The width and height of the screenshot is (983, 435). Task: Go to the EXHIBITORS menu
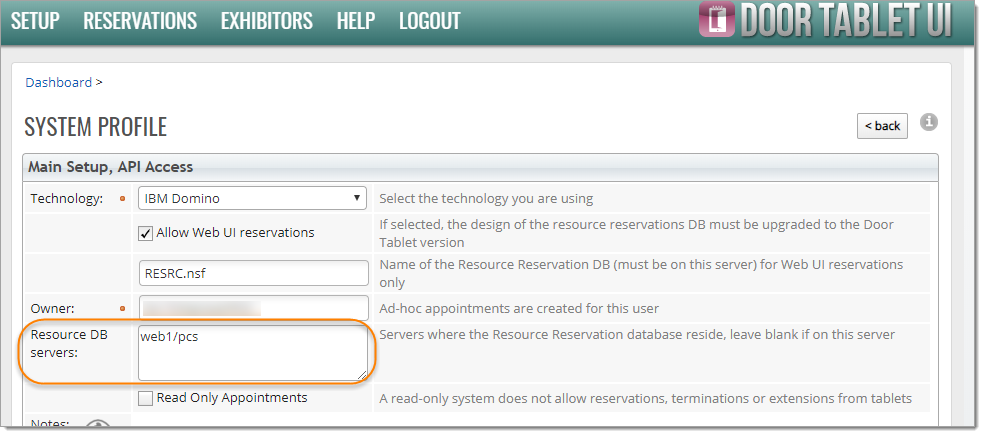(266, 21)
